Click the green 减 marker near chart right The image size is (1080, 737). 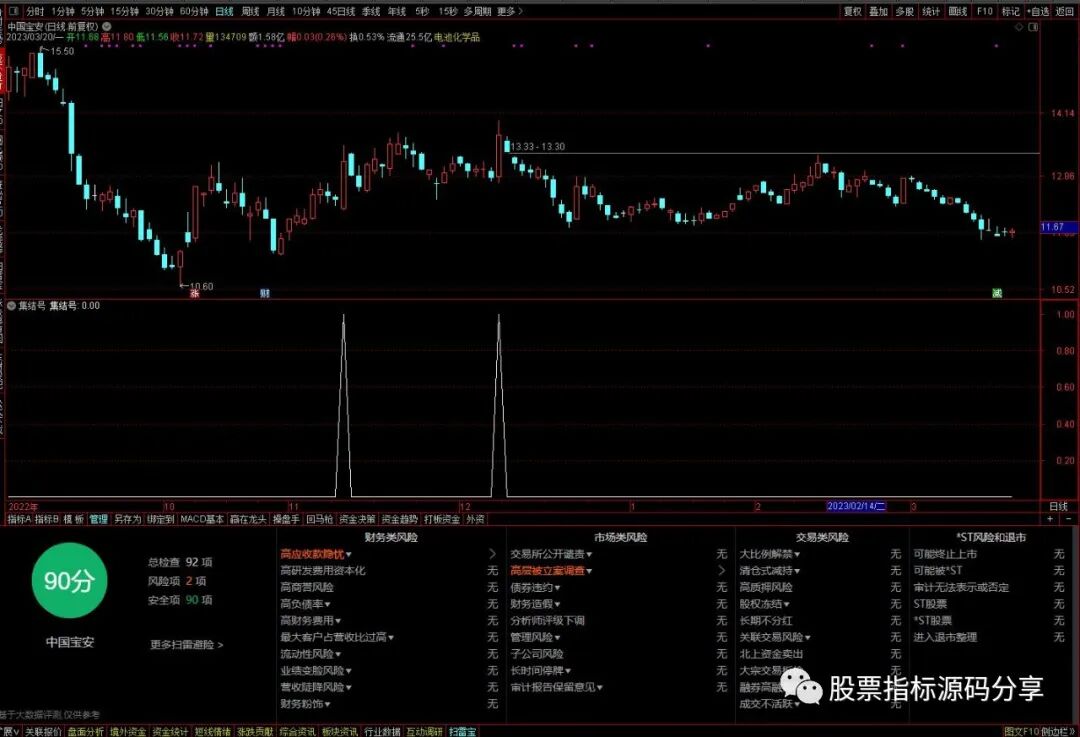pyautogui.click(x=997, y=293)
